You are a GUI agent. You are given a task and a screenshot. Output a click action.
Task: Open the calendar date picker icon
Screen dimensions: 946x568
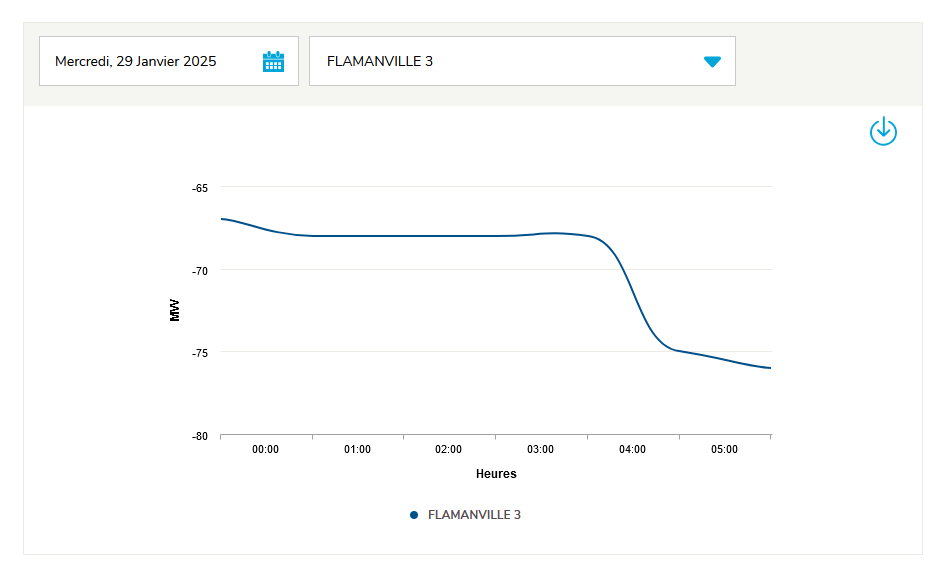273,61
